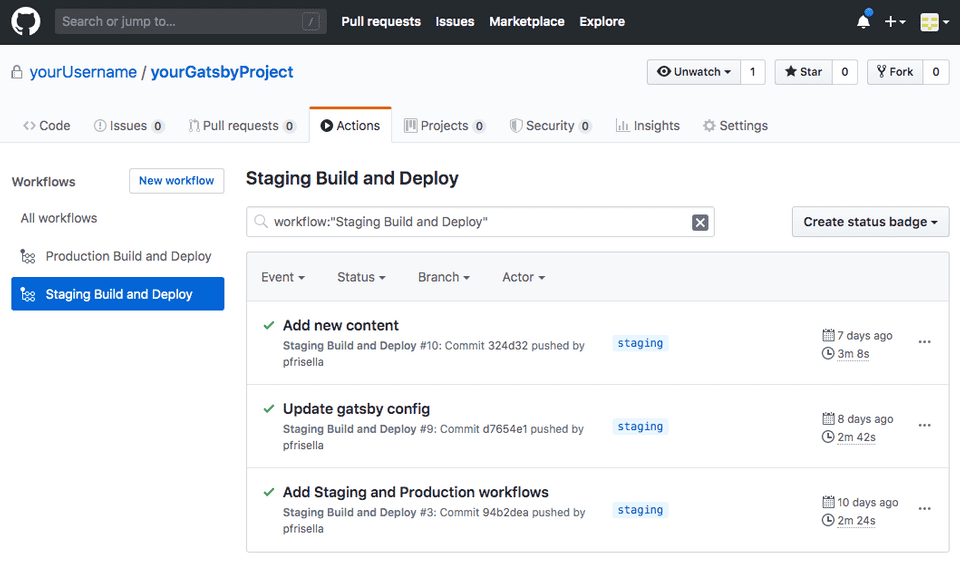This screenshot has height=564, width=960.
Task: Open Marketplace in top navigation
Action: pos(527,21)
